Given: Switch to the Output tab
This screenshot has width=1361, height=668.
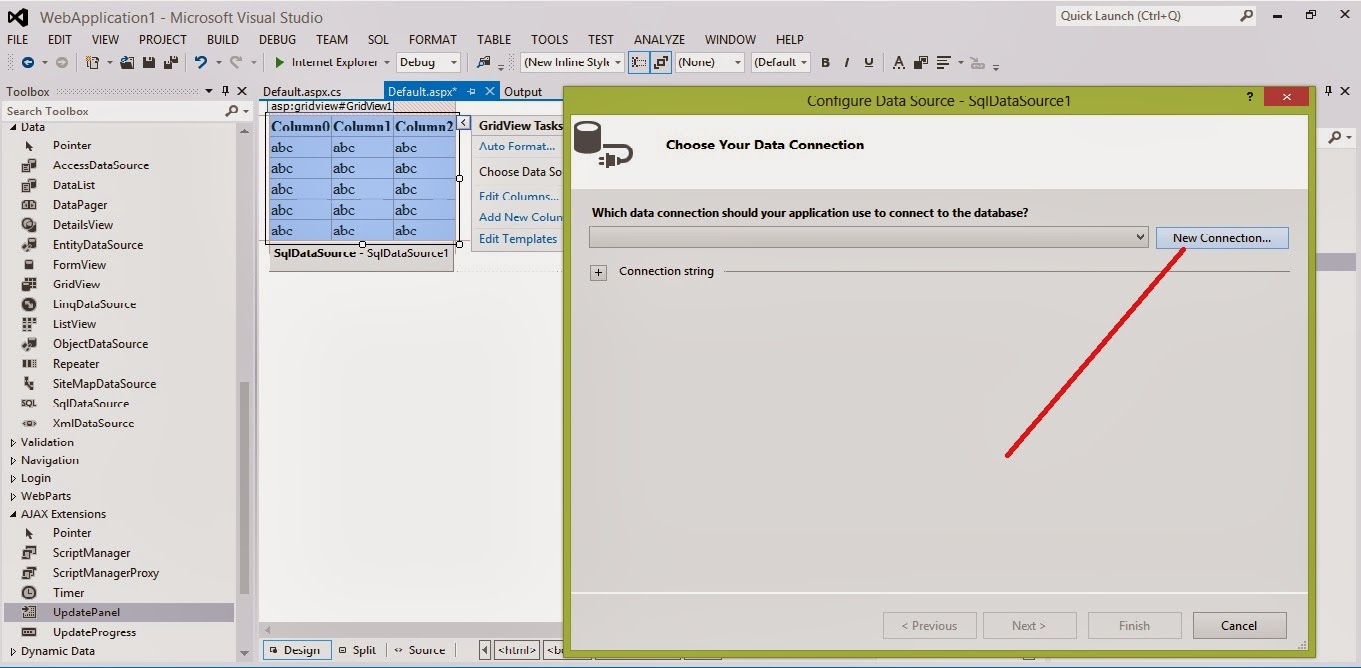Looking at the screenshot, I should pos(522,91).
